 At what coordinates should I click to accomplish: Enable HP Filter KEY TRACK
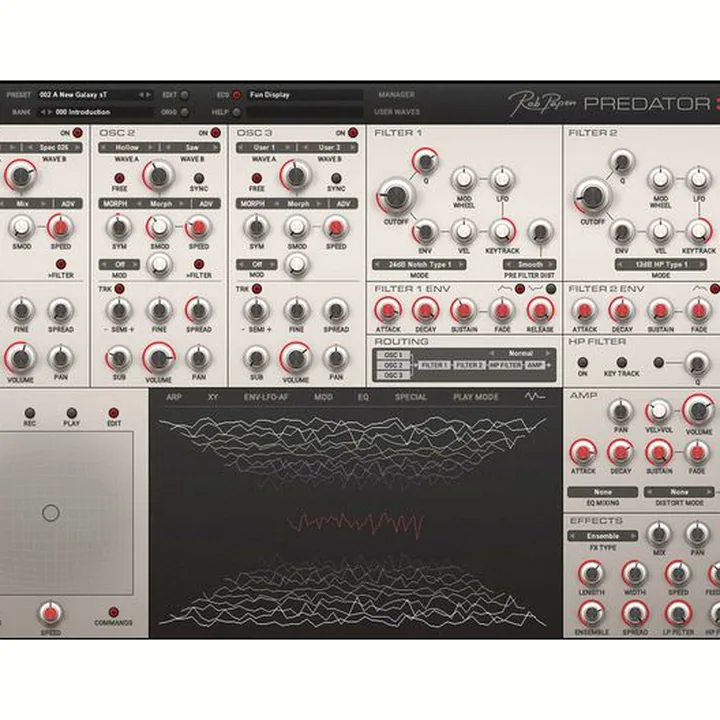(621, 362)
